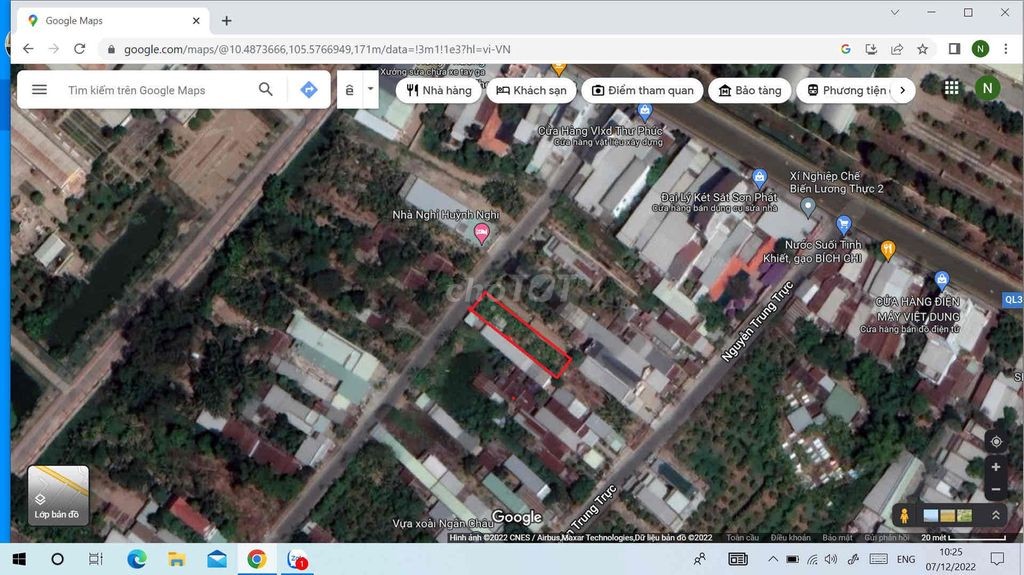1024x575 pixels.
Task: Bookmark this page with the star icon
Action: [922, 49]
